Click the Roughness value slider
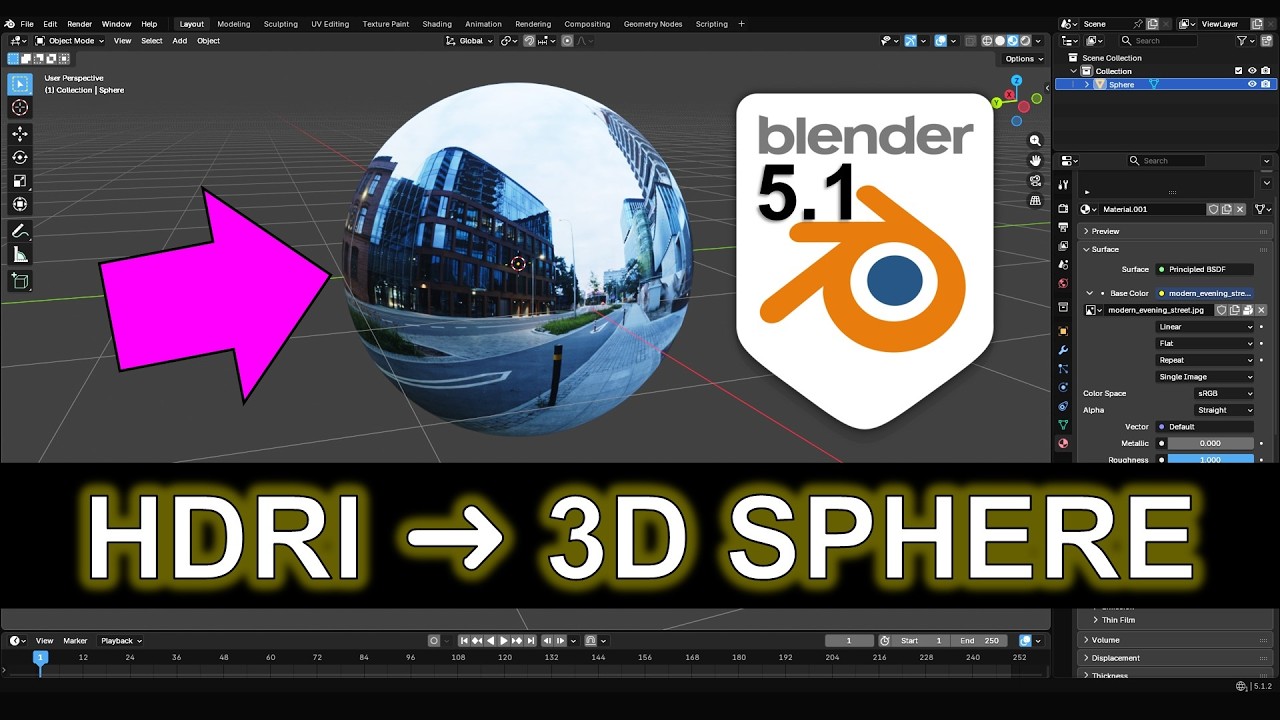This screenshot has width=1280, height=720. 1211,459
